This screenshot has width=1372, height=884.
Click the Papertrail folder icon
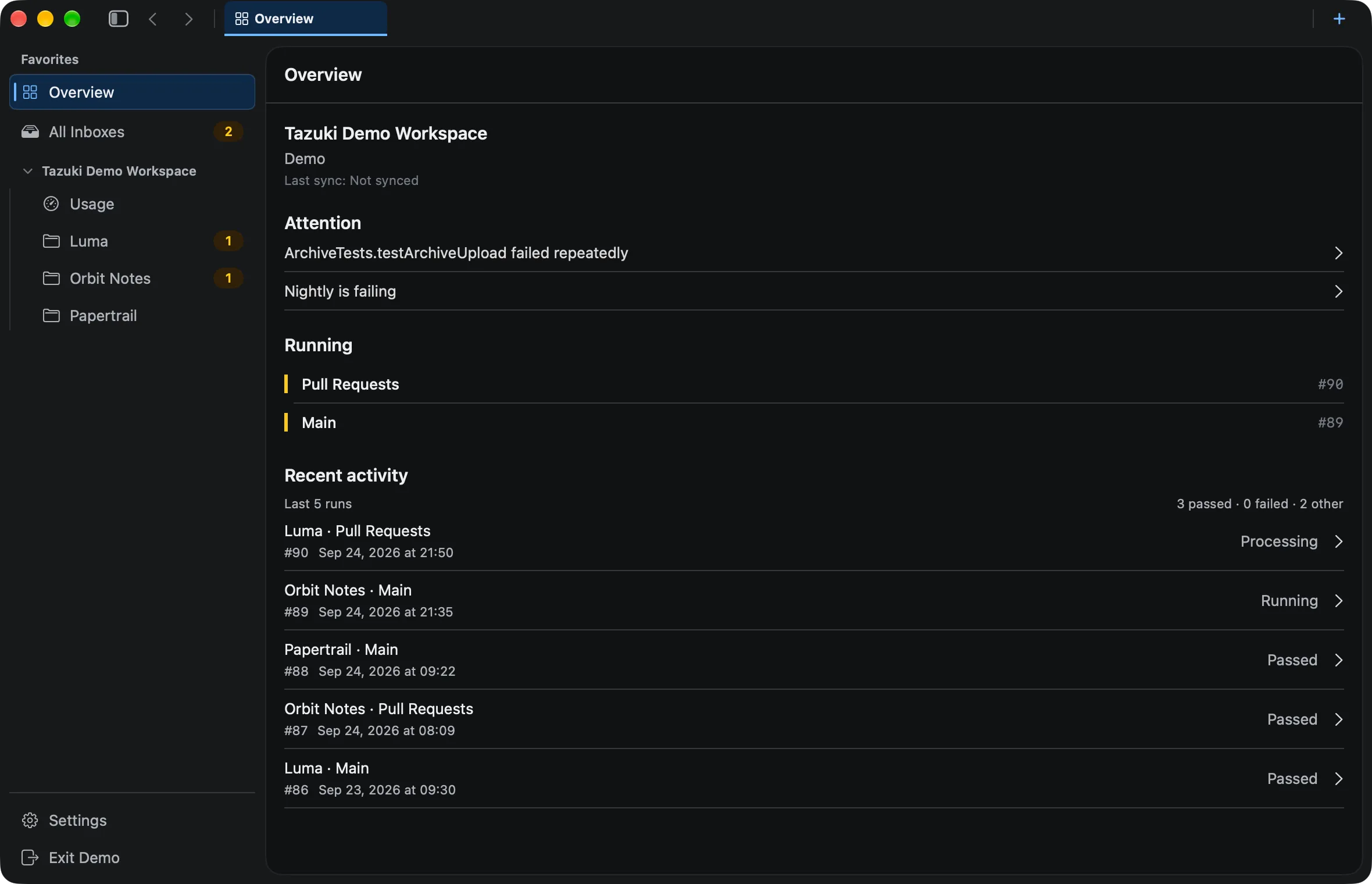click(51, 315)
